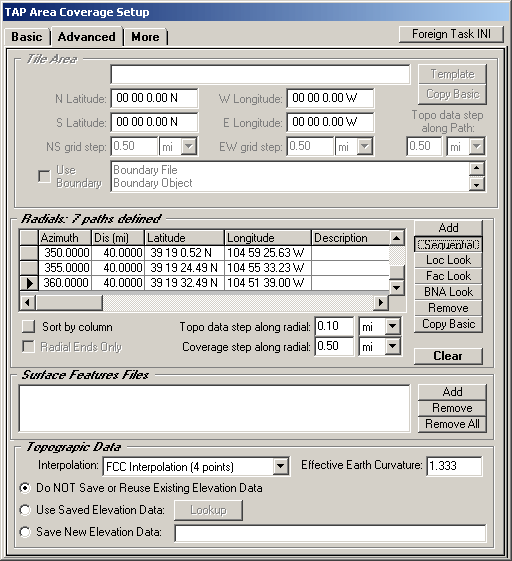The image size is (512, 561).
Task: Open coverage step unit dropdown
Action: pyautogui.click(x=393, y=346)
